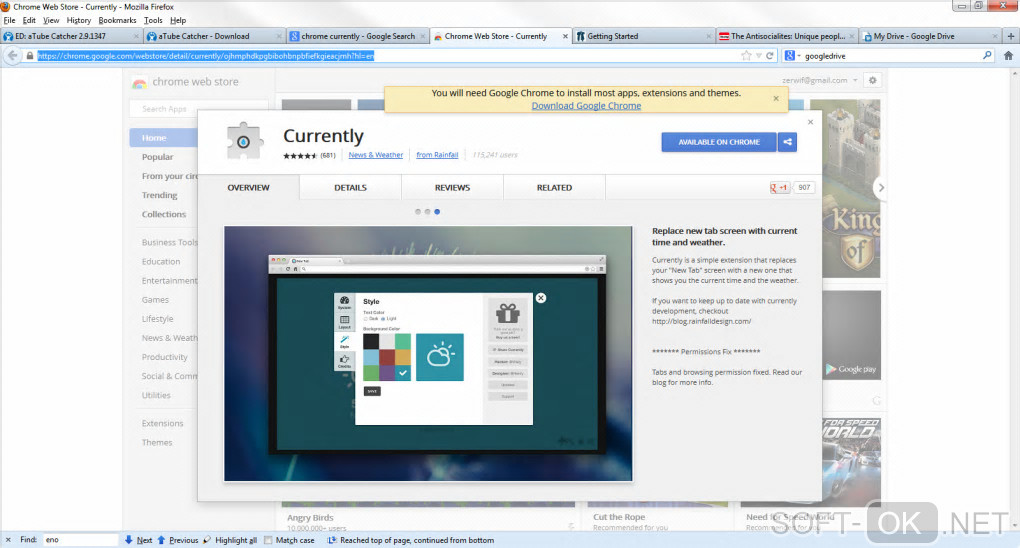
Task: Open the from Rainfall developer link
Action: (437, 155)
